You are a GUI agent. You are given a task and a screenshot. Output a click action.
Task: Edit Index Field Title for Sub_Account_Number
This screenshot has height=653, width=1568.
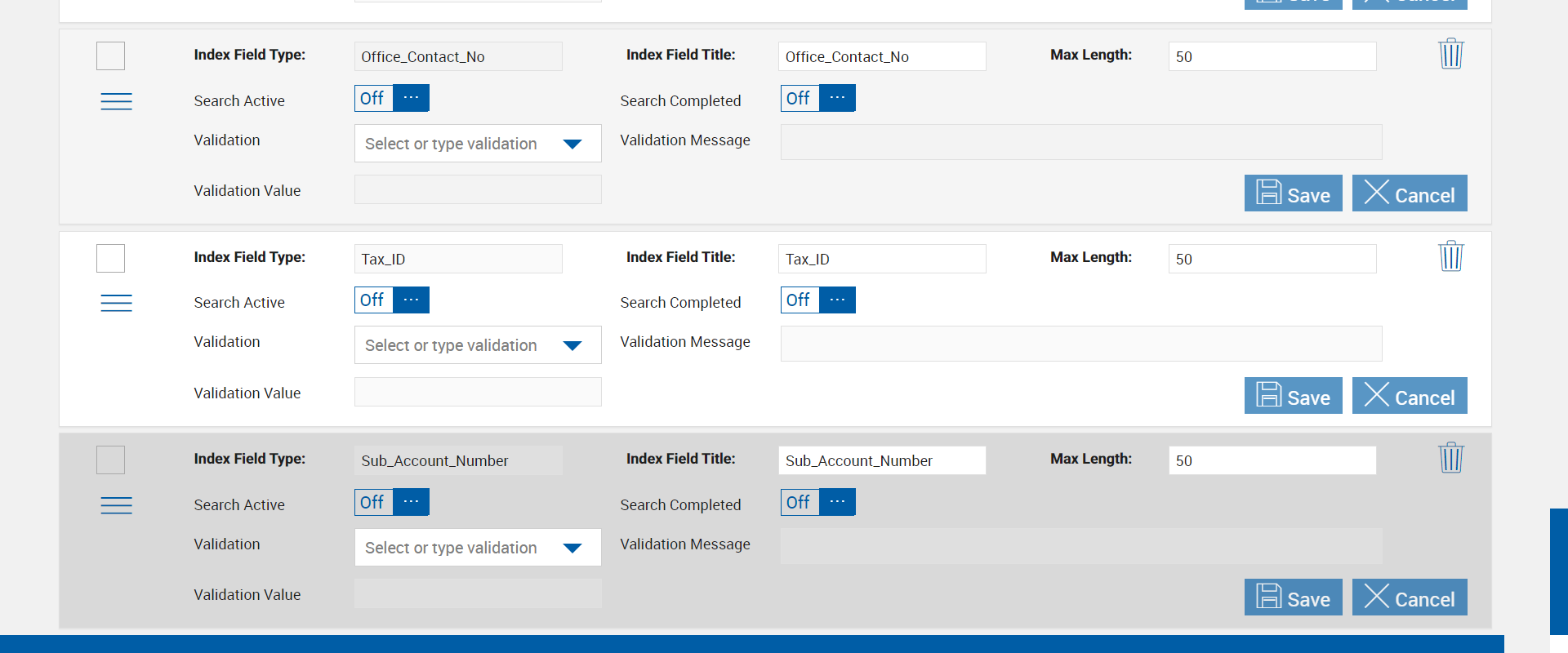click(881, 460)
